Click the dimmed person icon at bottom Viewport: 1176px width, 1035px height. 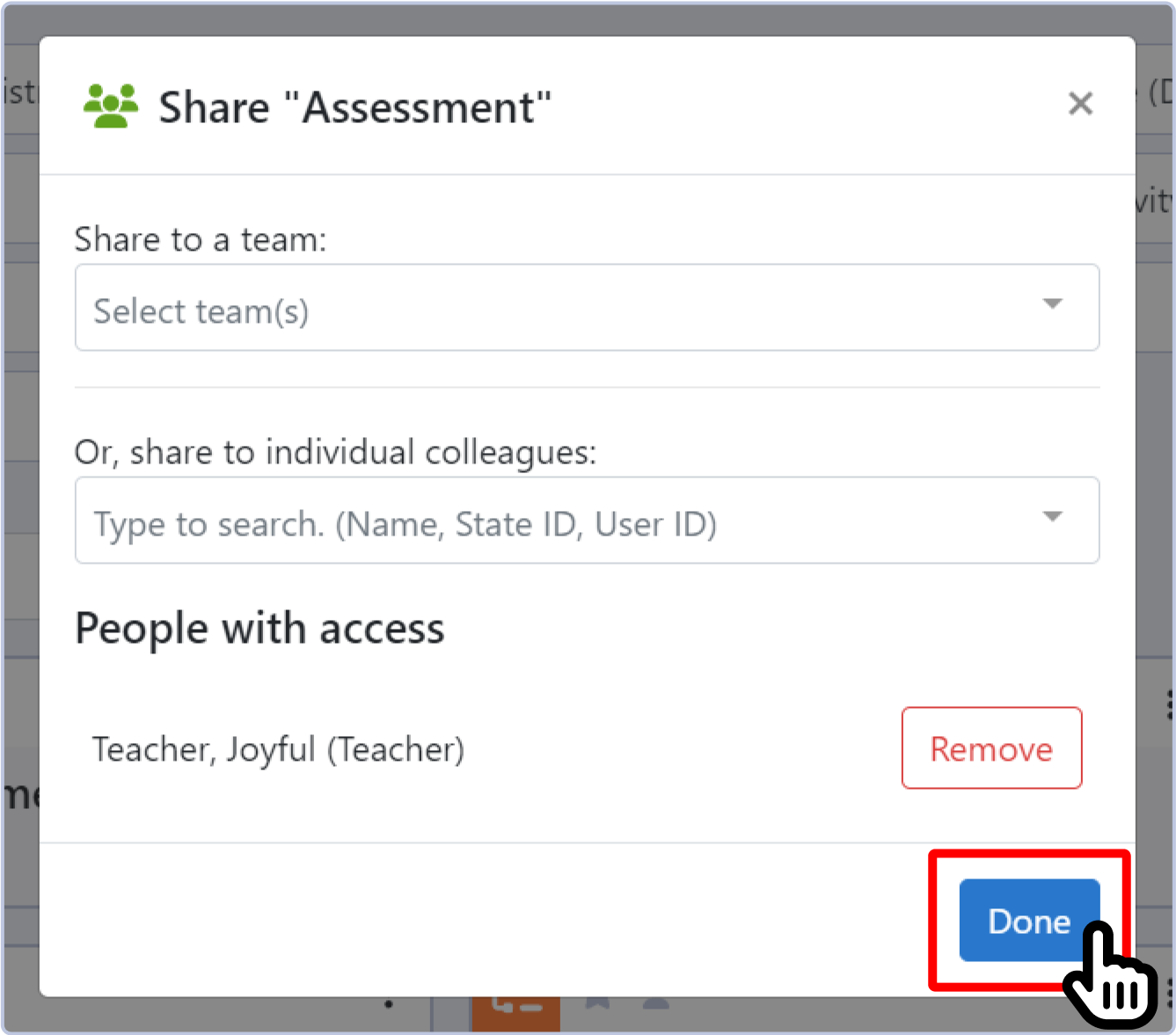(656, 1004)
